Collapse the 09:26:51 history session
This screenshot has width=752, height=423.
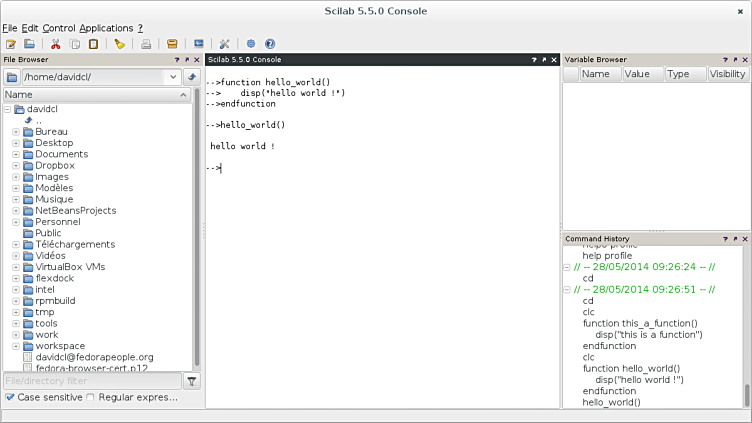coord(568,289)
